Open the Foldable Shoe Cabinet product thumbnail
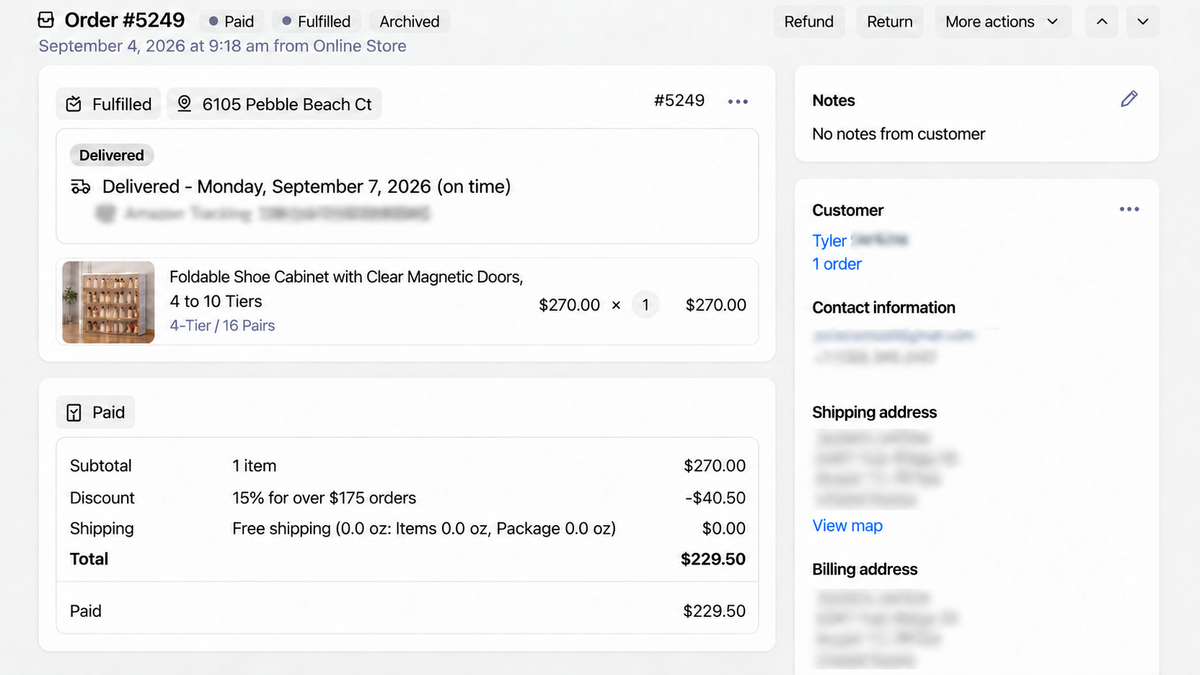 coord(108,303)
